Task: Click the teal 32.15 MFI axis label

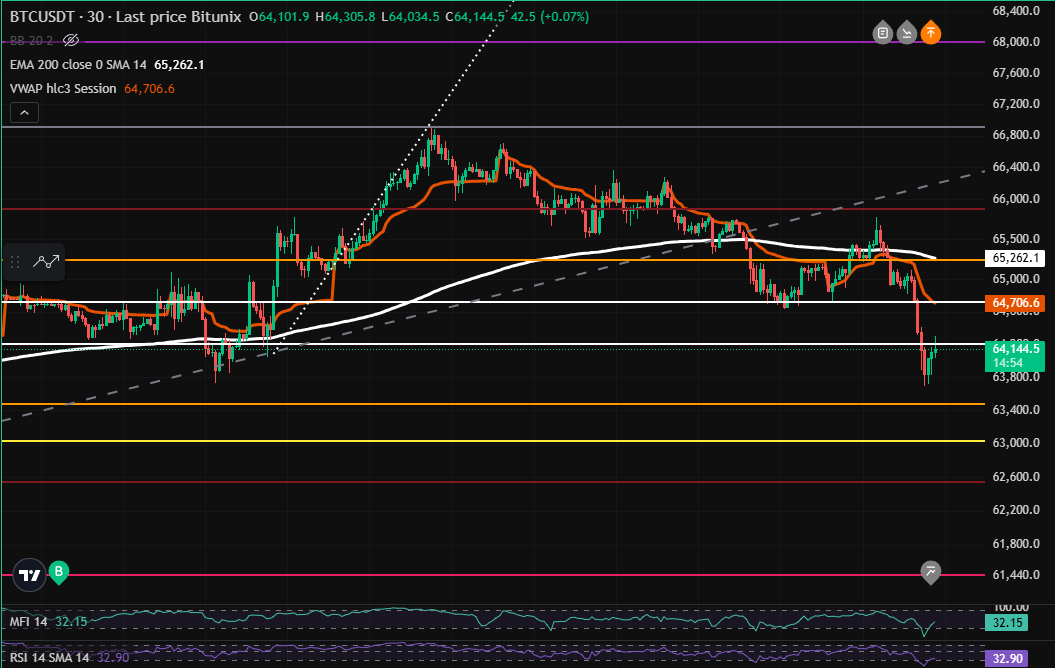Action: [1007, 623]
